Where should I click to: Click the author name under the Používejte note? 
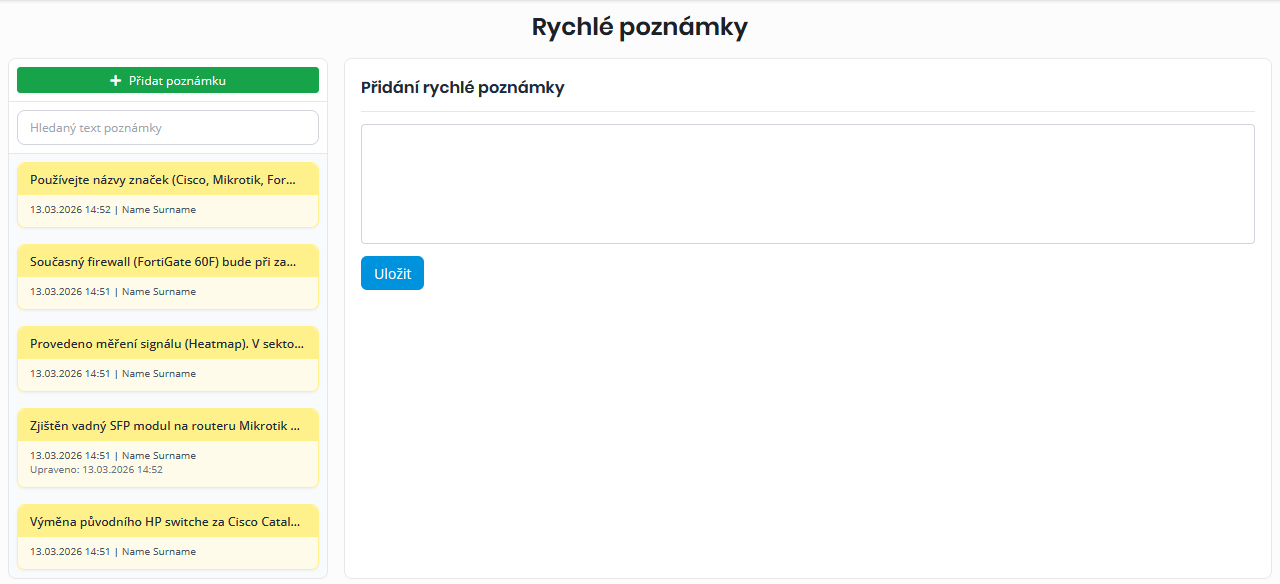click(x=159, y=210)
